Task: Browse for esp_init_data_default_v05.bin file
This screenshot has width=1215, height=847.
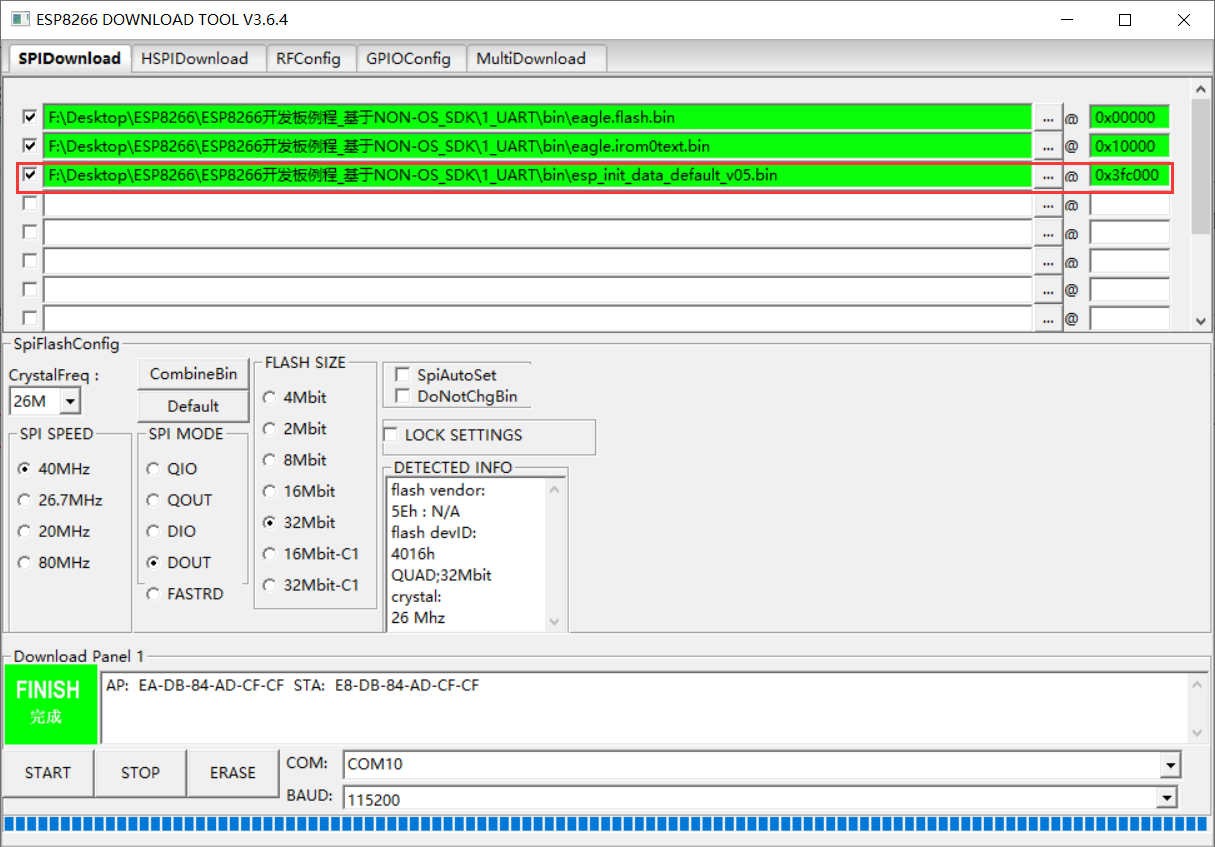Action: coord(1048,175)
